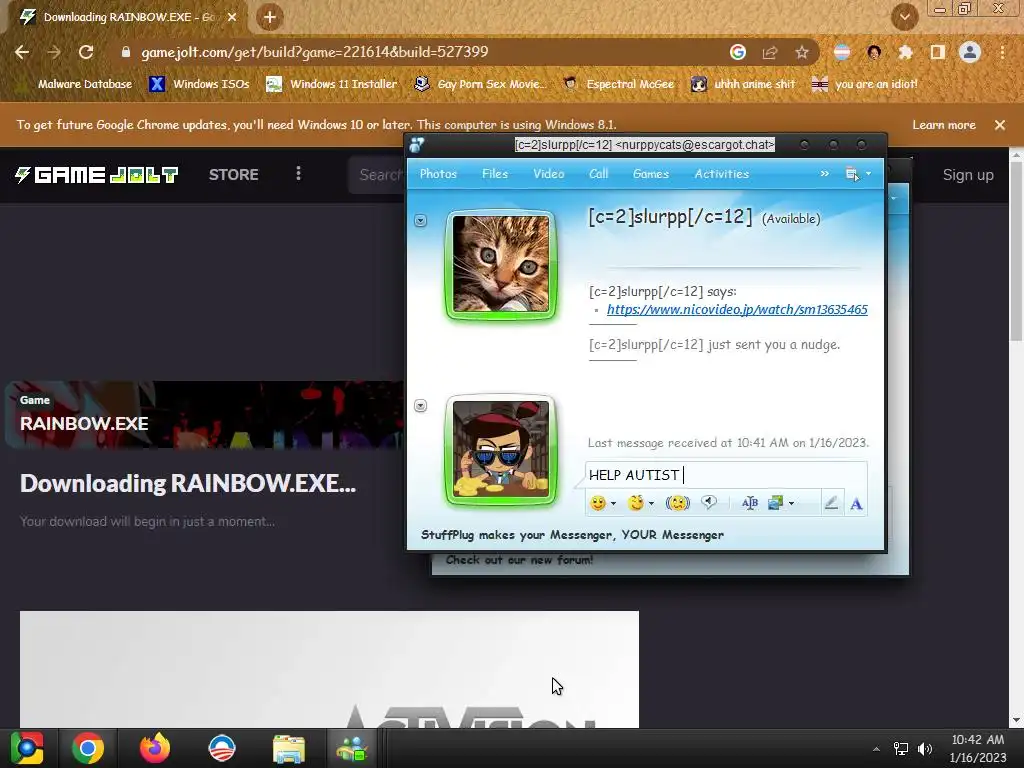Collapse slurpp's display picture arrow
This screenshot has width=1024, height=768.
click(x=421, y=221)
